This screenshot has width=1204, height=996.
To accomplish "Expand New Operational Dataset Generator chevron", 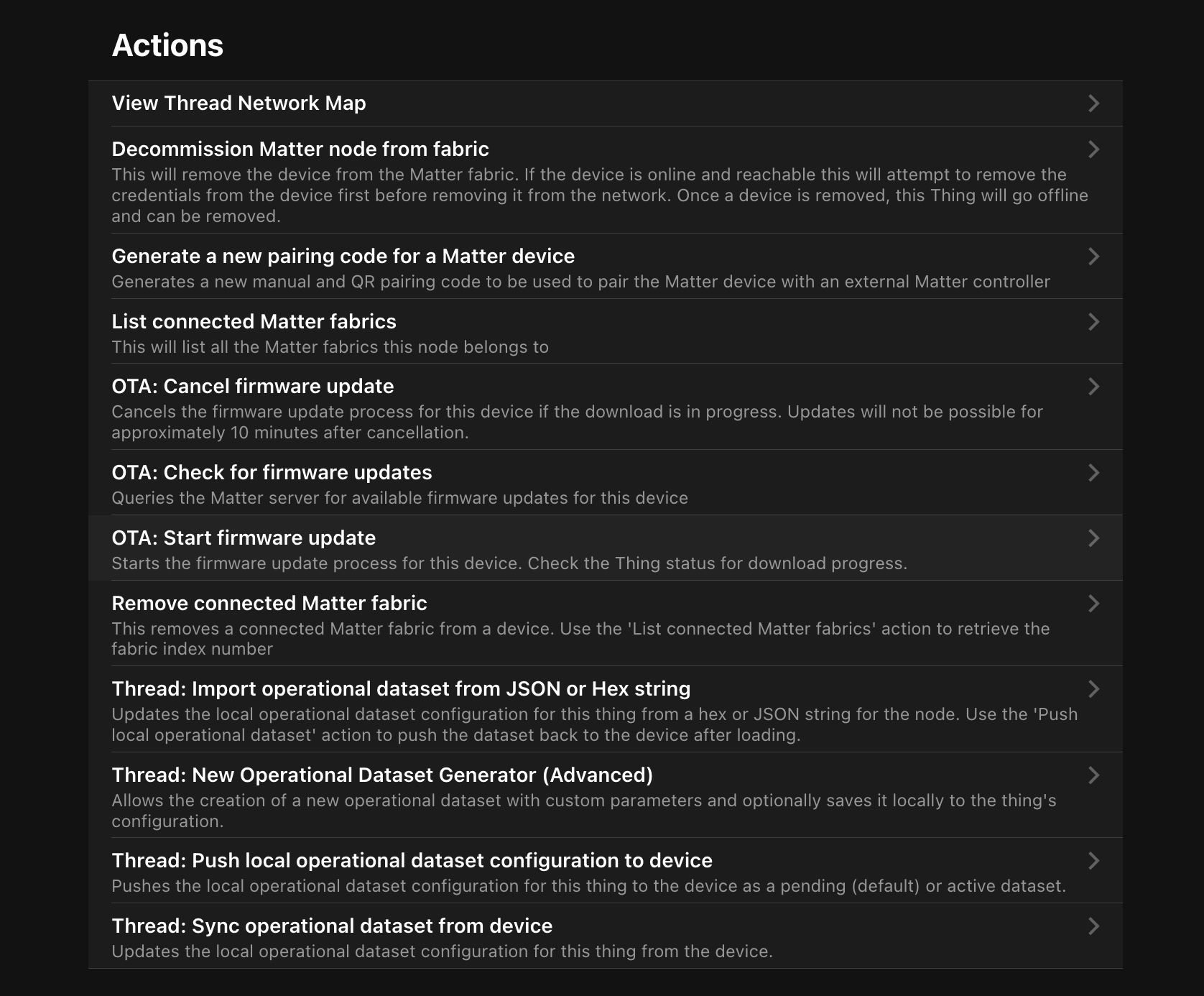I will coord(1093,775).
